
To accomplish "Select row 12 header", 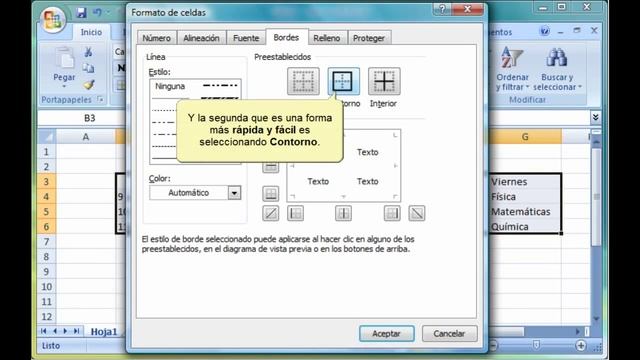I will (x=47, y=316).
